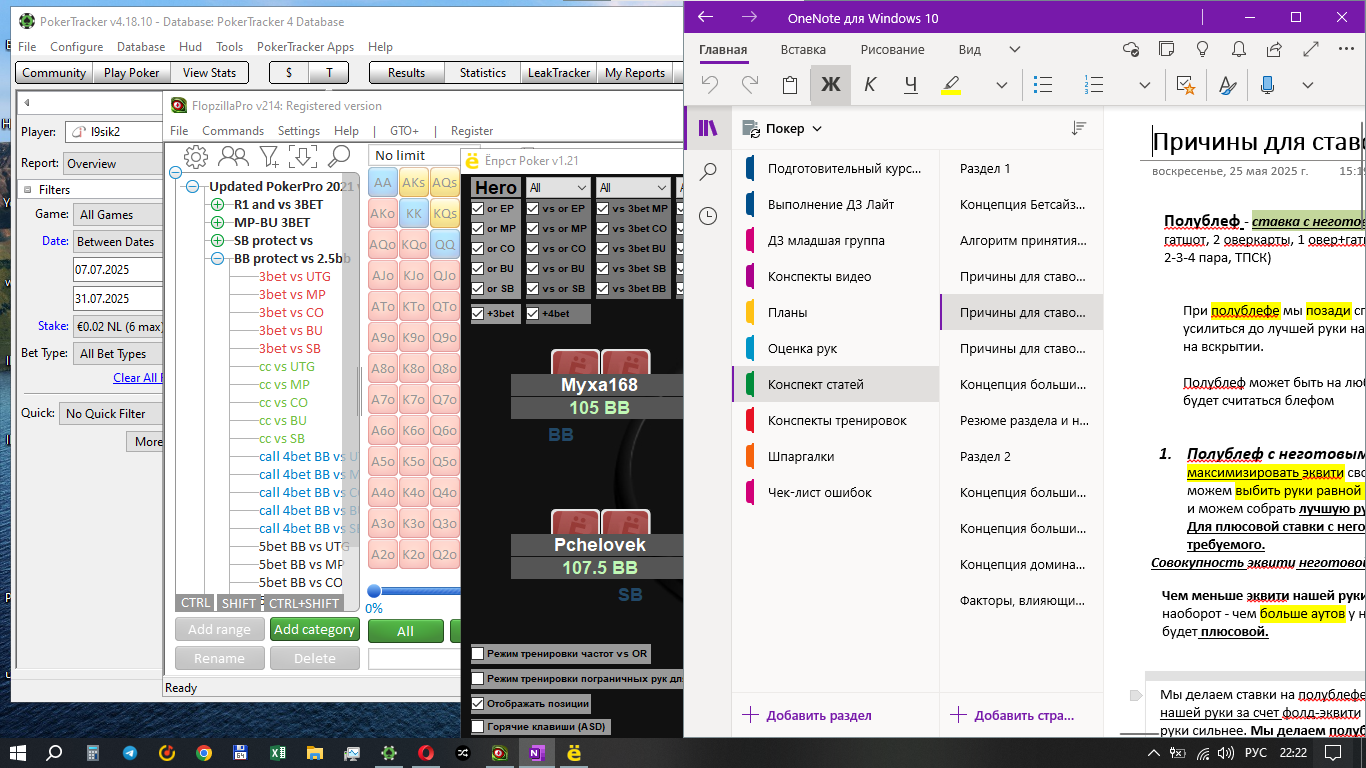Image resolution: width=1366 pixels, height=768 pixels.
Task: Disable 'Отображать позиции' checkbox
Action: click(478, 703)
